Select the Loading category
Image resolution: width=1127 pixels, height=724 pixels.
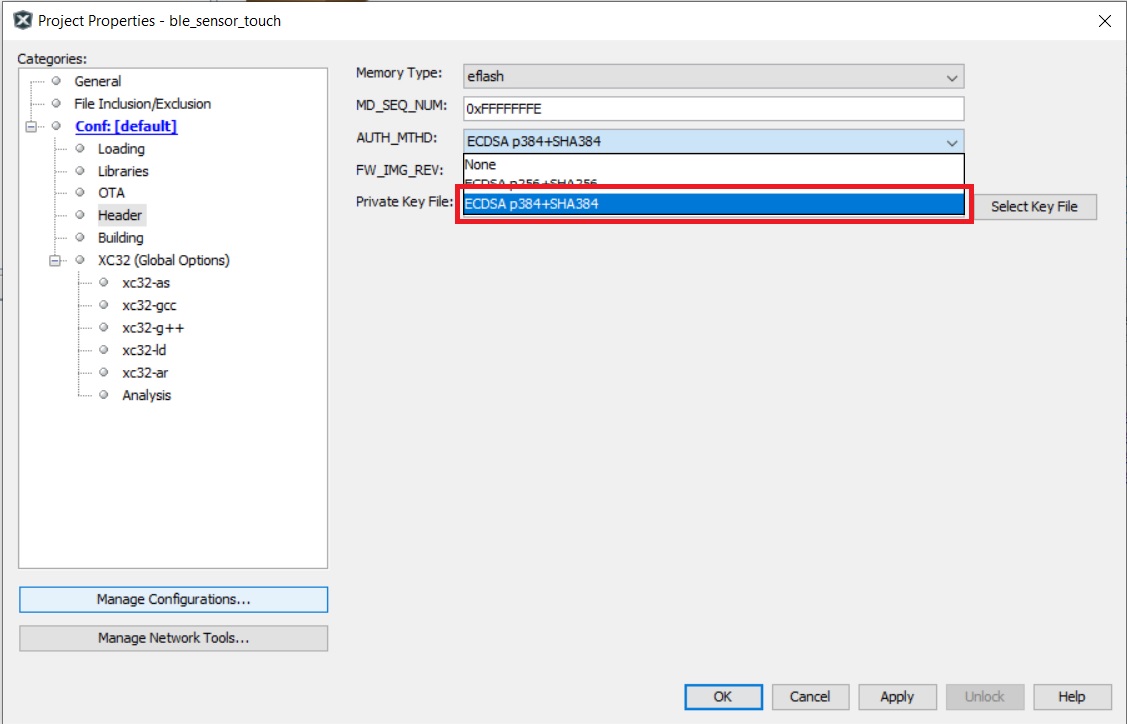pos(121,149)
